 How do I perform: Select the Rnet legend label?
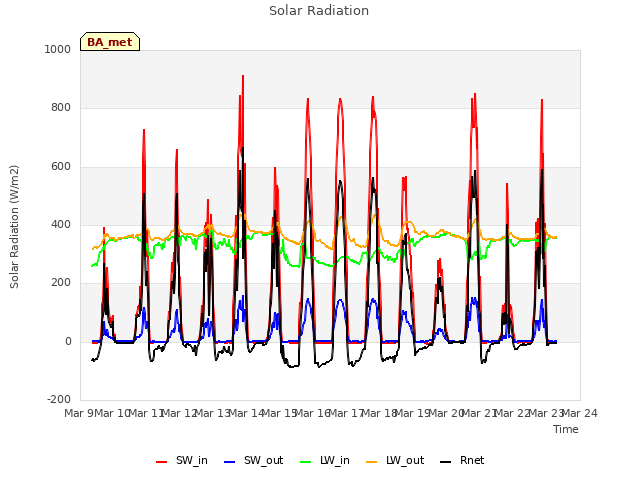tap(472, 460)
